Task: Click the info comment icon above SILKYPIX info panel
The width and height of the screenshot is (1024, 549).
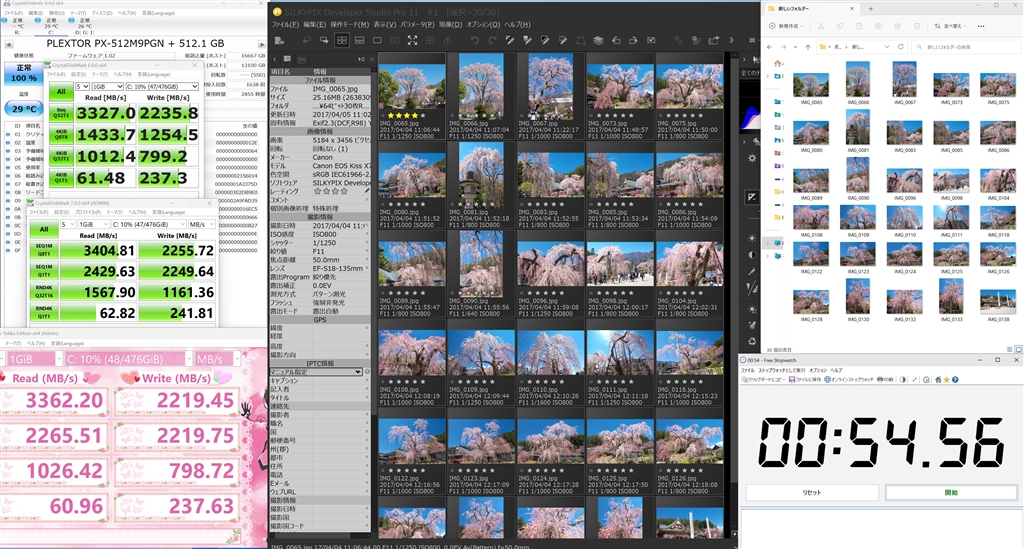Action: pos(287,59)
